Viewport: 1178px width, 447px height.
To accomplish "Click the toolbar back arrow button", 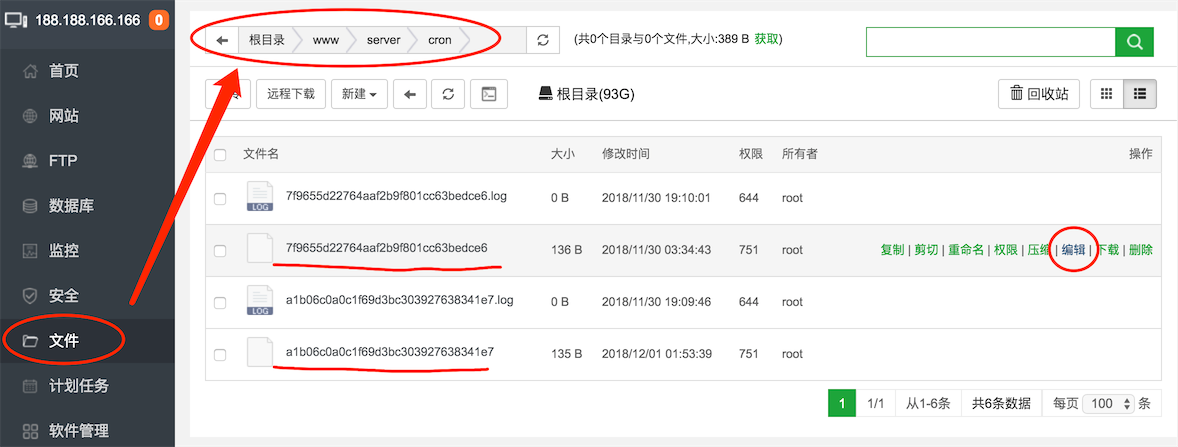I will 410,94.
